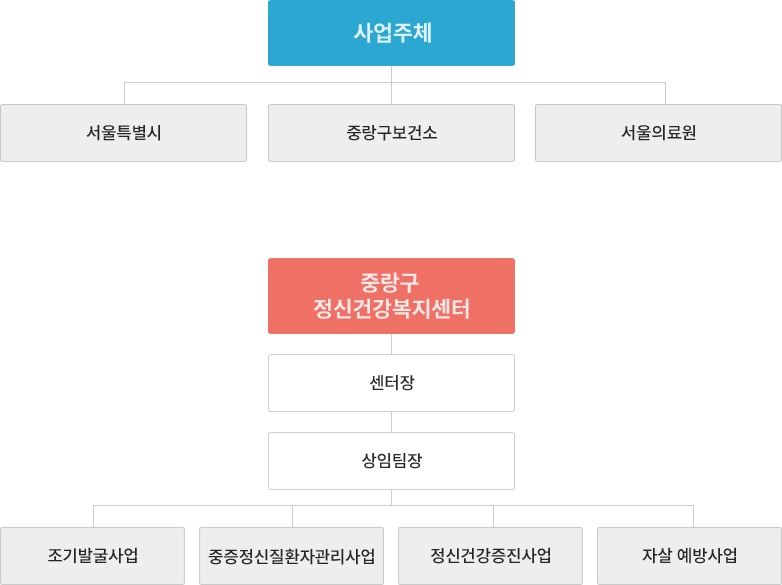Click vertical connector line above 조기발굴사업
The height and width of the screenshot is (585, 782).
coord(93,516)
